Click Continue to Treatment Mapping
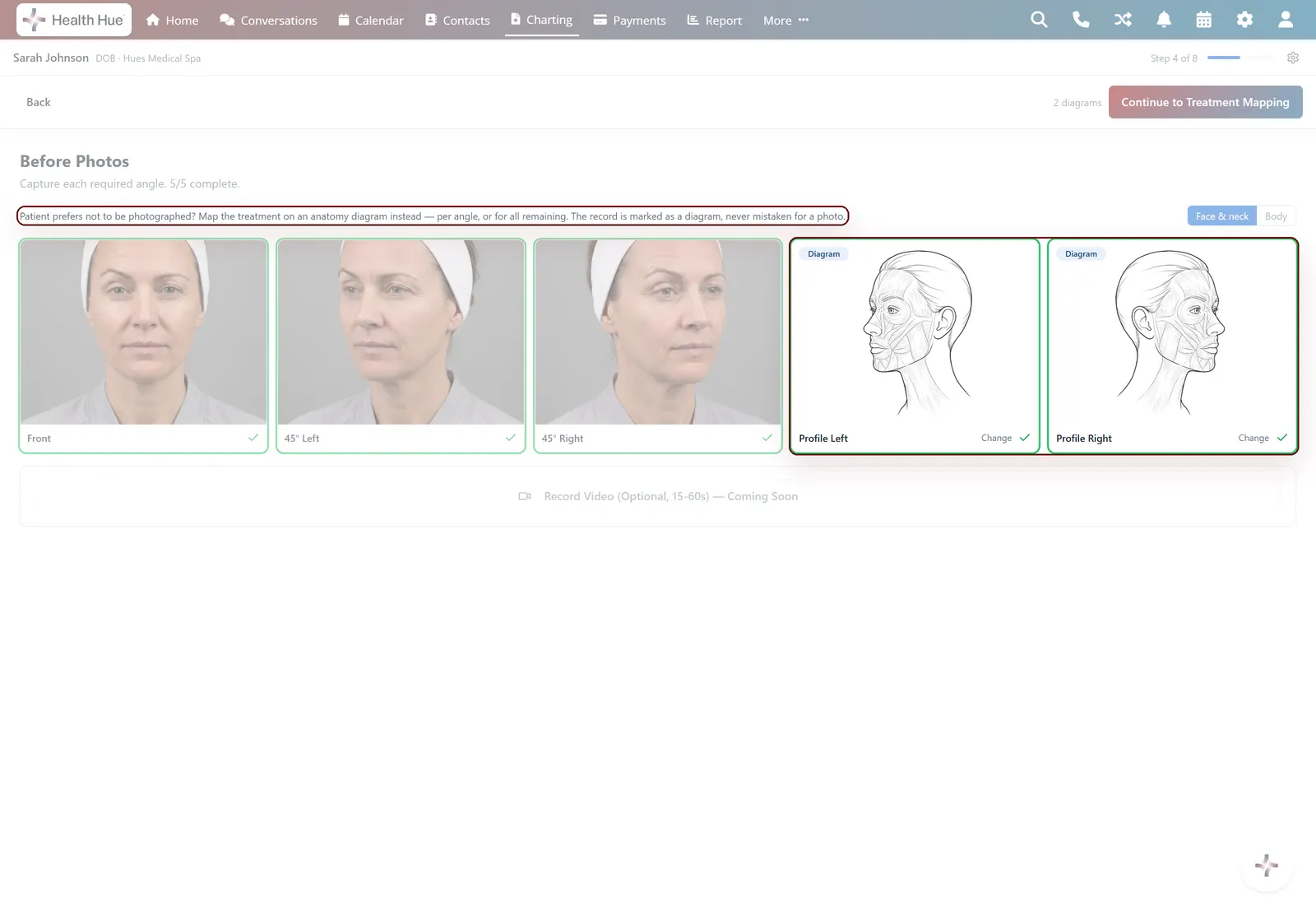The height and width of the screenshot is (905, 1316). click(1205, 102)
